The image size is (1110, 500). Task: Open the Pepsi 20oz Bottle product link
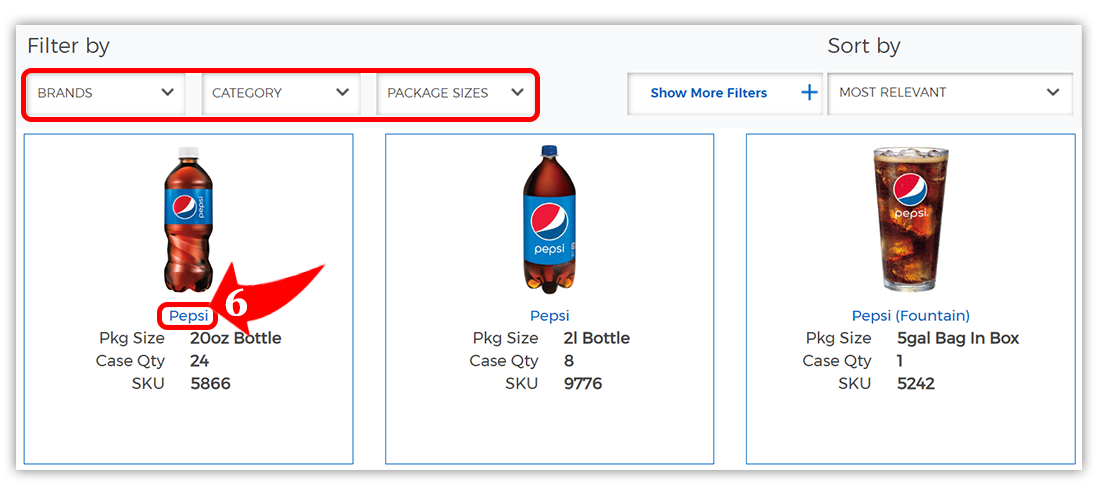point(188,316)
